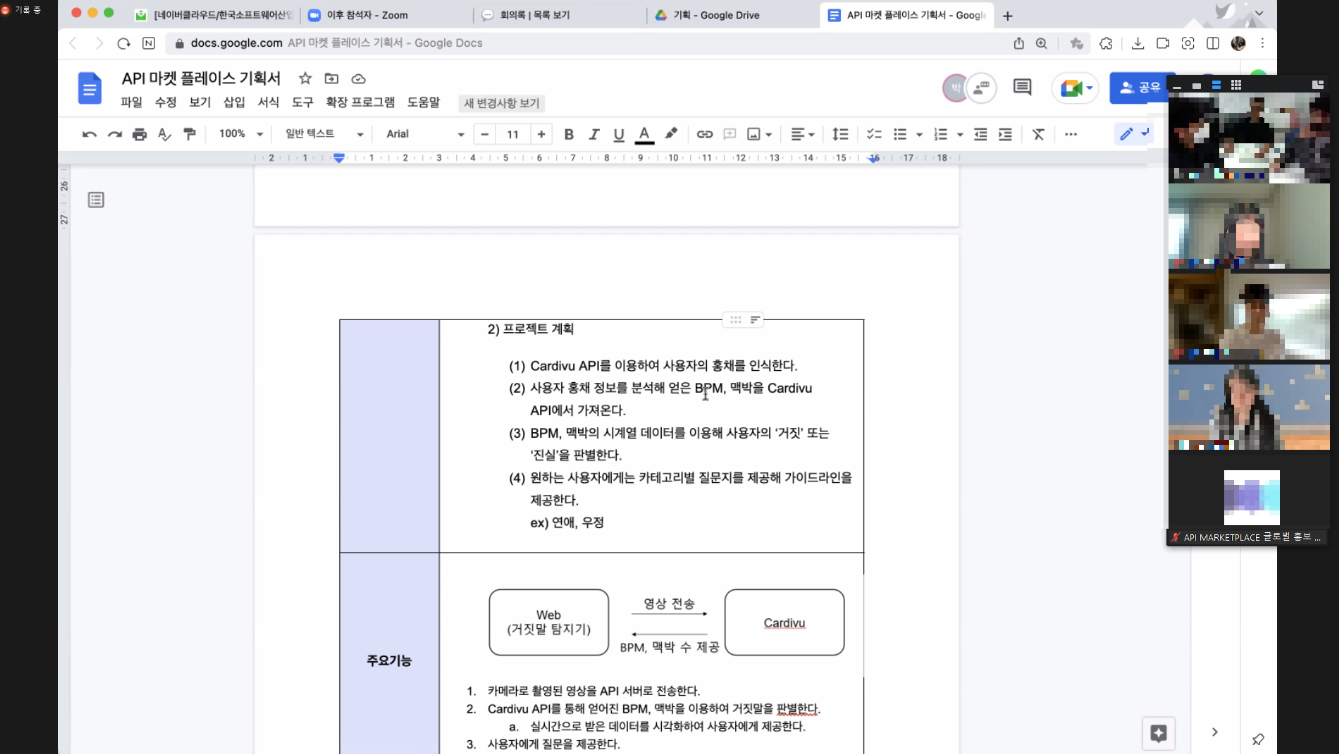
Task: Open Google Meet call dropdown
Action: click(1075, 88)
